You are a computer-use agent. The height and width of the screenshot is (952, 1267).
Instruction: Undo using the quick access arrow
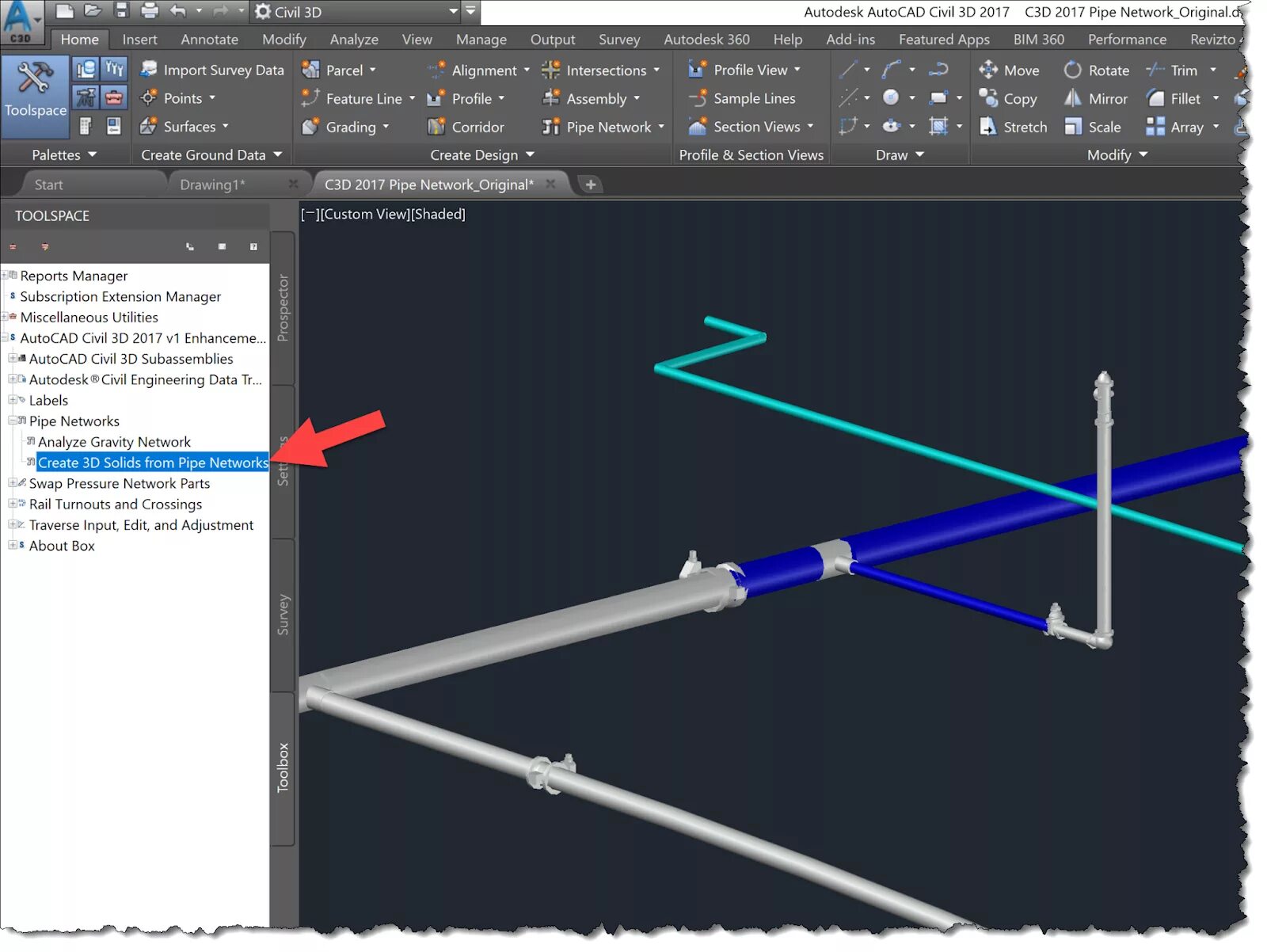click(178, 11)
